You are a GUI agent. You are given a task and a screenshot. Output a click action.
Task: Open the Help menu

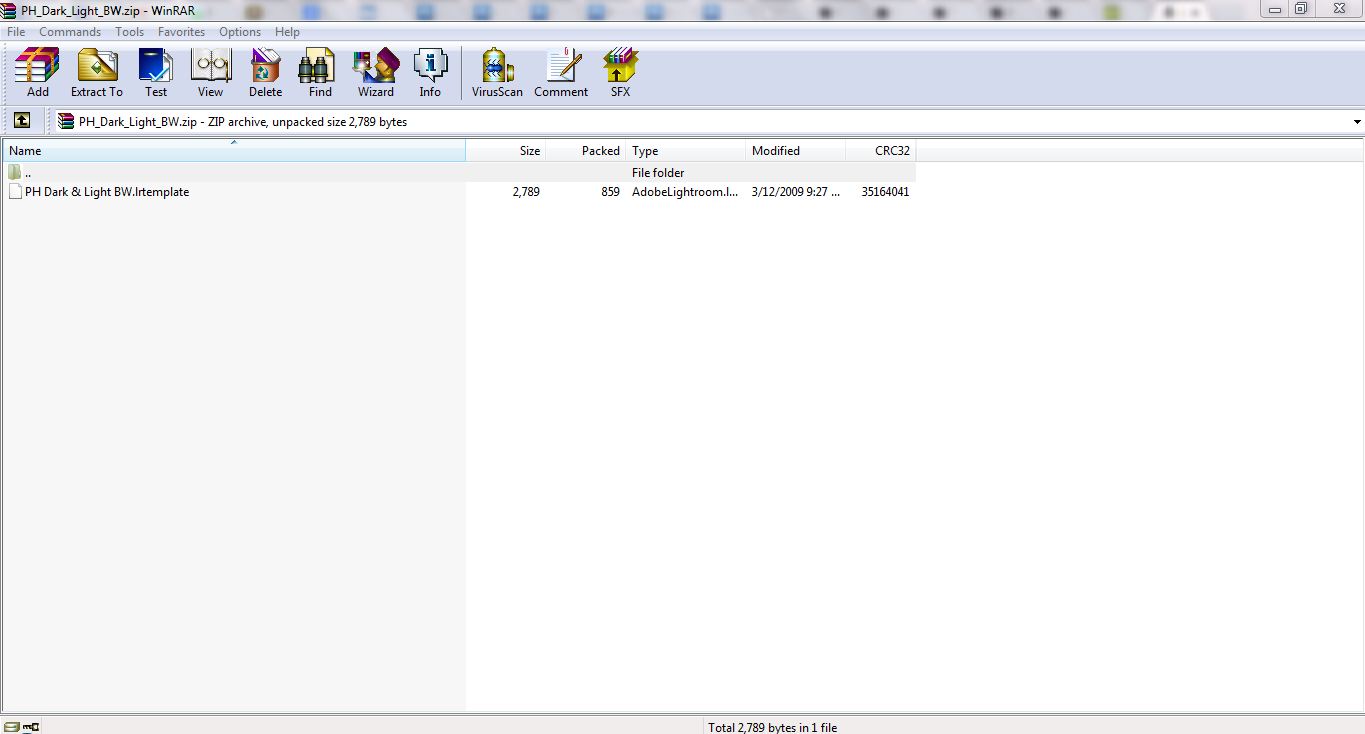pos(287,32)
